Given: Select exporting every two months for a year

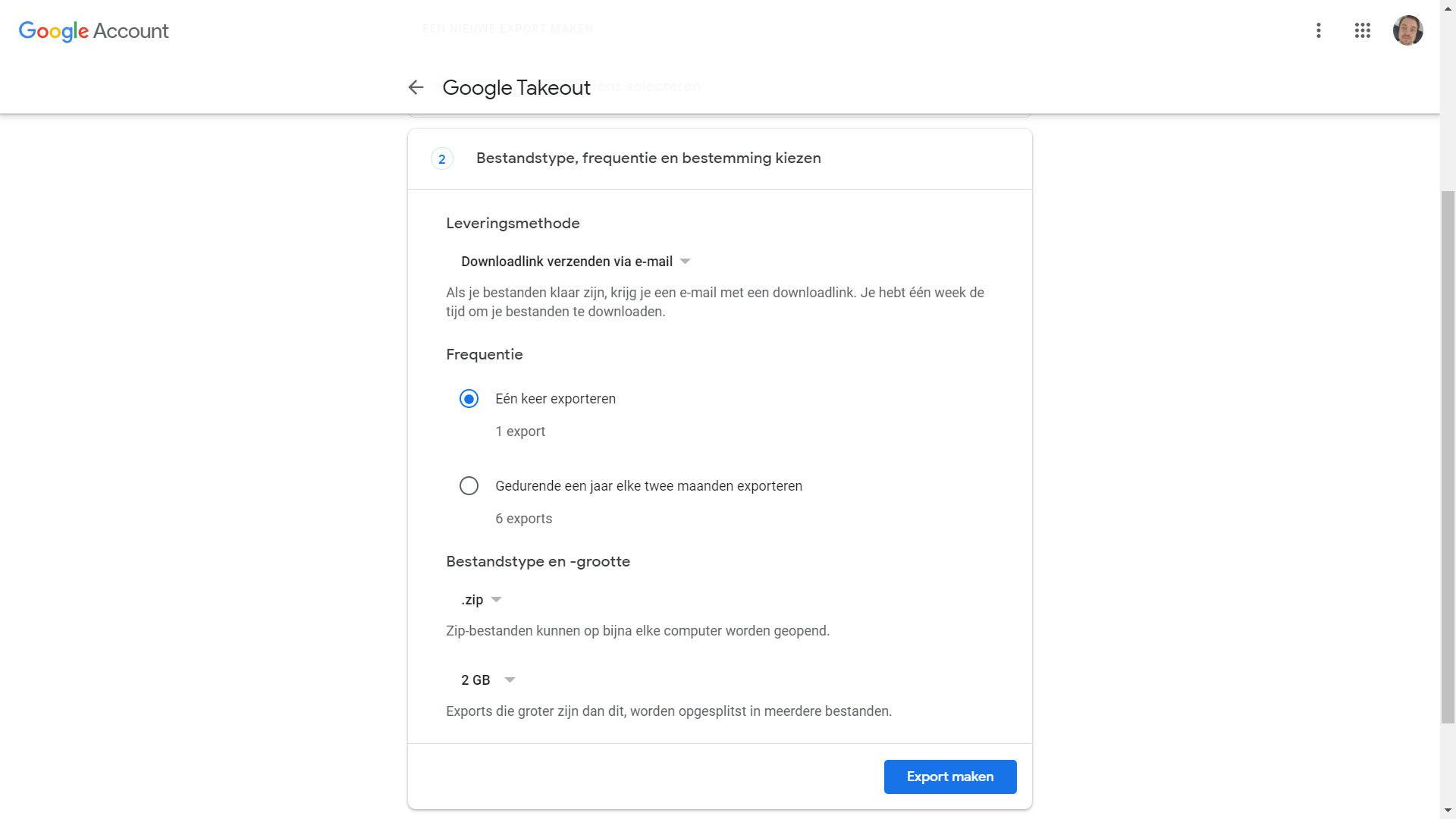Looking at the screenshot, I should pos(469,486).
